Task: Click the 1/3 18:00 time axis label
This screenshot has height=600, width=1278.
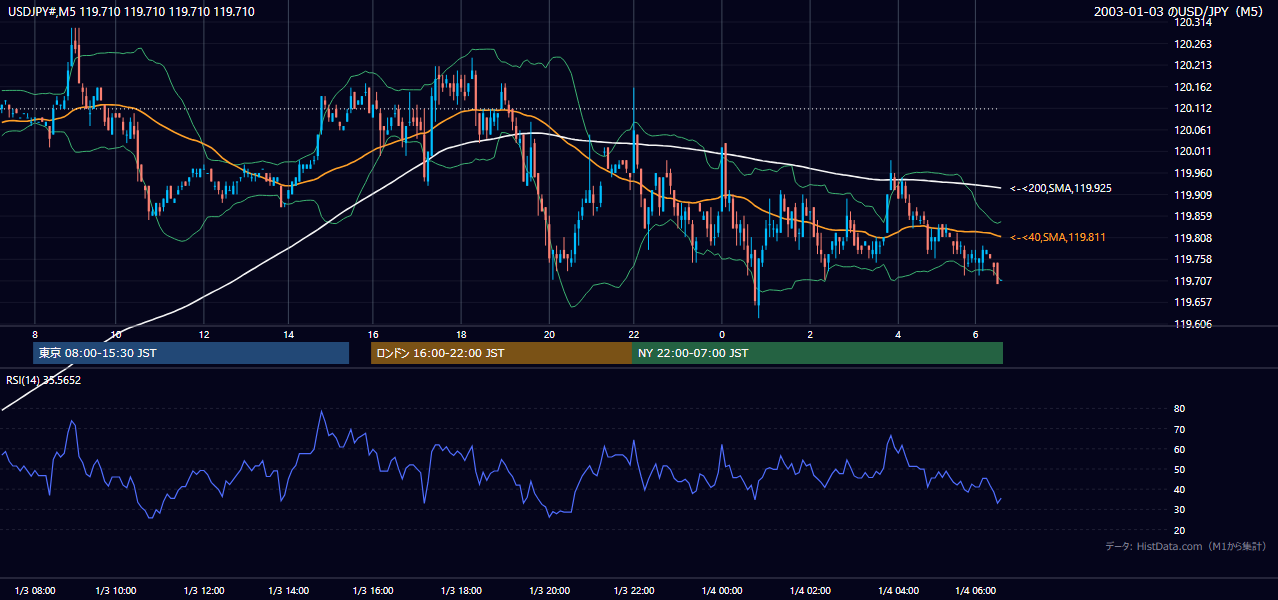Action: (x=461, y=591)
